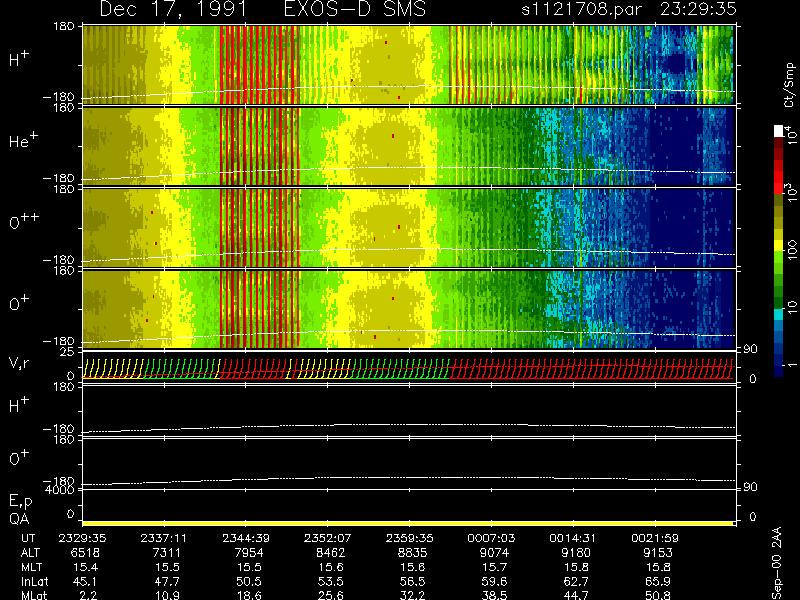
Task: Click the MLT value "15.4"
Action: 86,567
